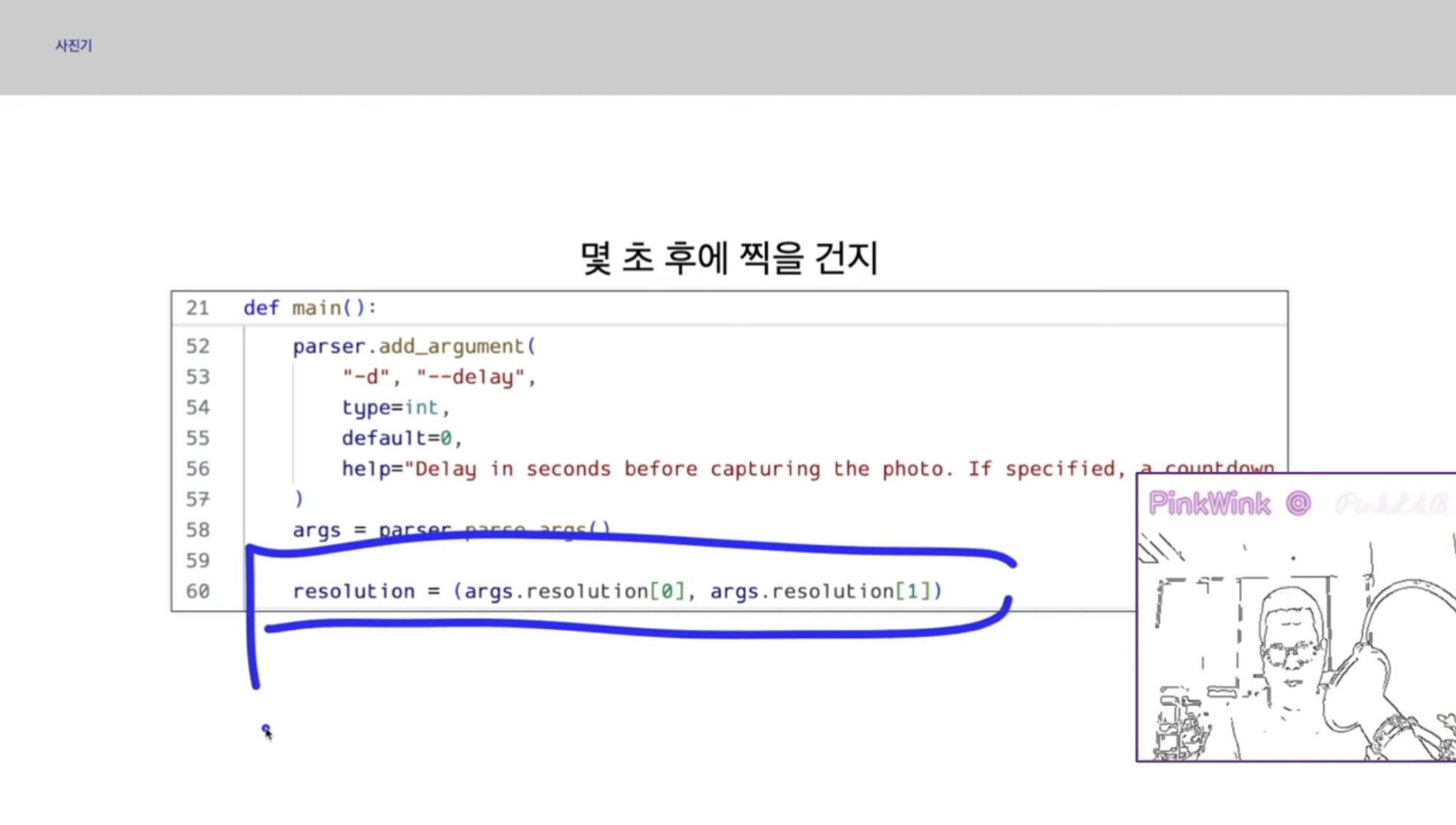The height and width of the screenshot is (825, 1456).
Task: Click line number 21
Action: (x=197, y=308)
